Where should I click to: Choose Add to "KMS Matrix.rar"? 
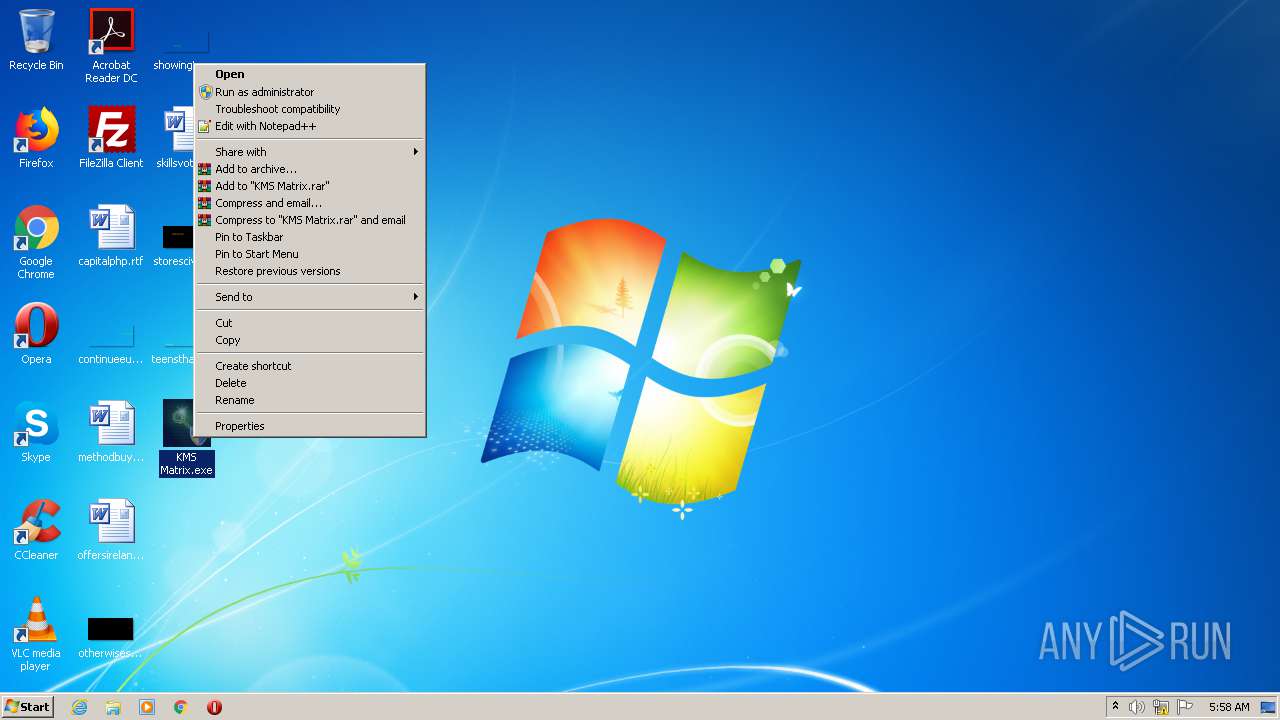click(x=310, y=186)
